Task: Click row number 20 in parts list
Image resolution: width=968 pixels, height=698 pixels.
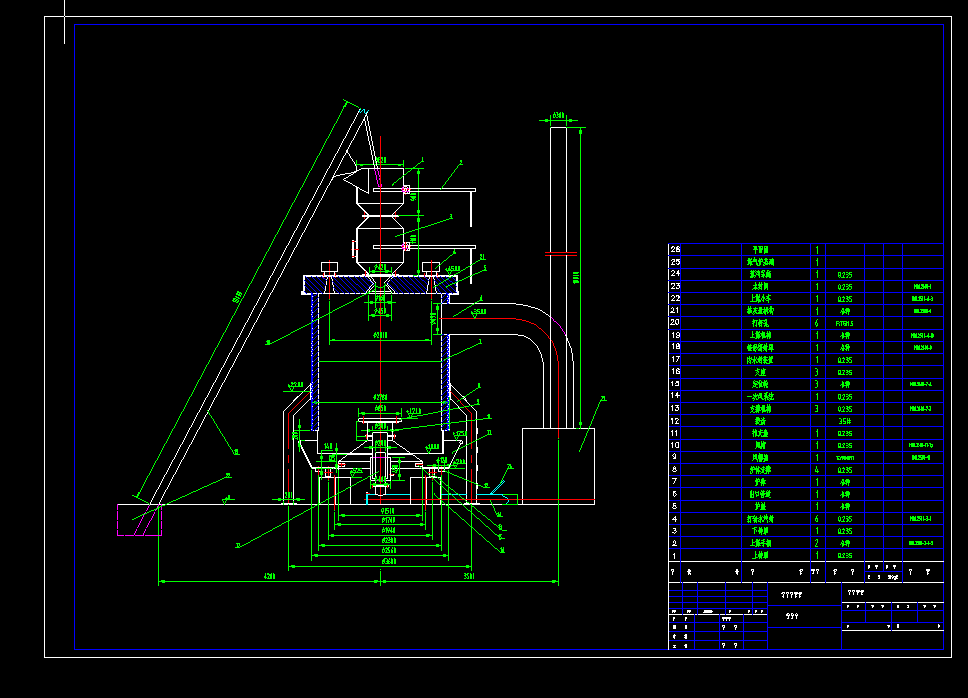Action: pos(674,323)
